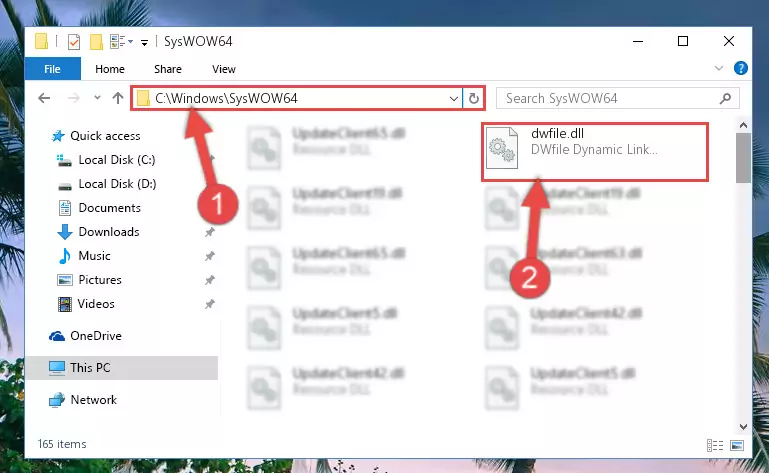
Task: Click the scrollbar down arrow
Action: point(743,427)
